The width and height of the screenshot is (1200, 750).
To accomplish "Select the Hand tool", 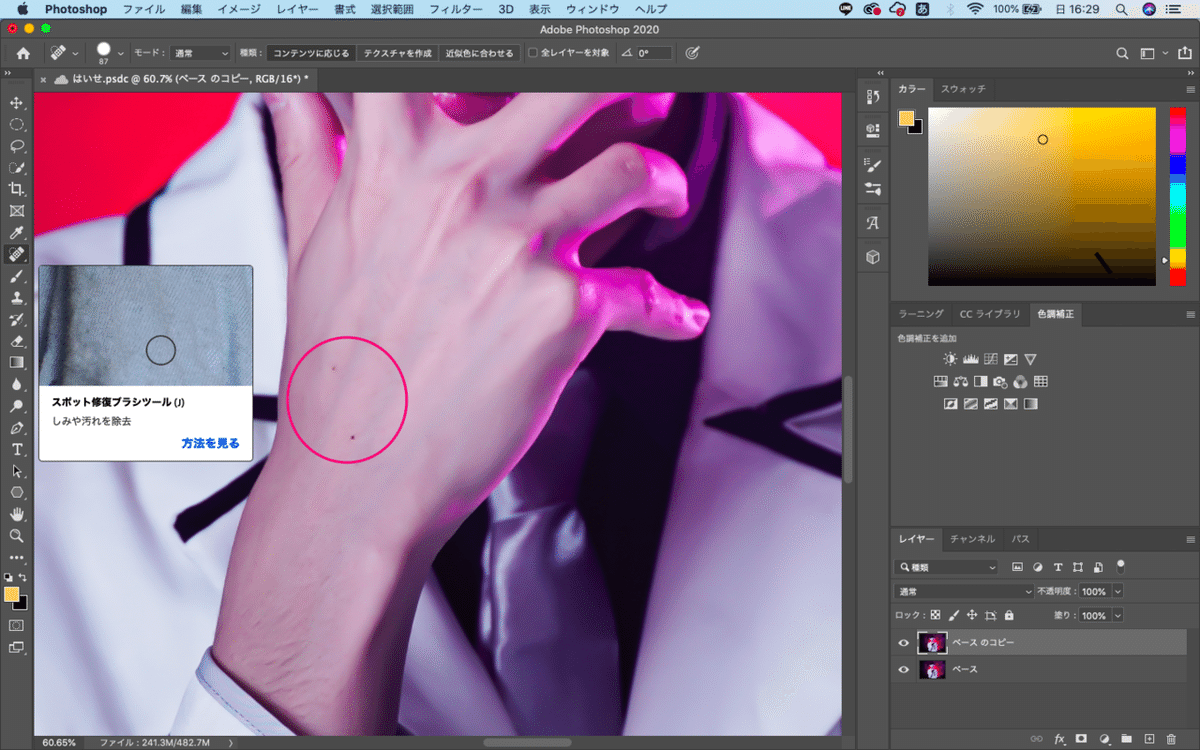I will 16,514.
